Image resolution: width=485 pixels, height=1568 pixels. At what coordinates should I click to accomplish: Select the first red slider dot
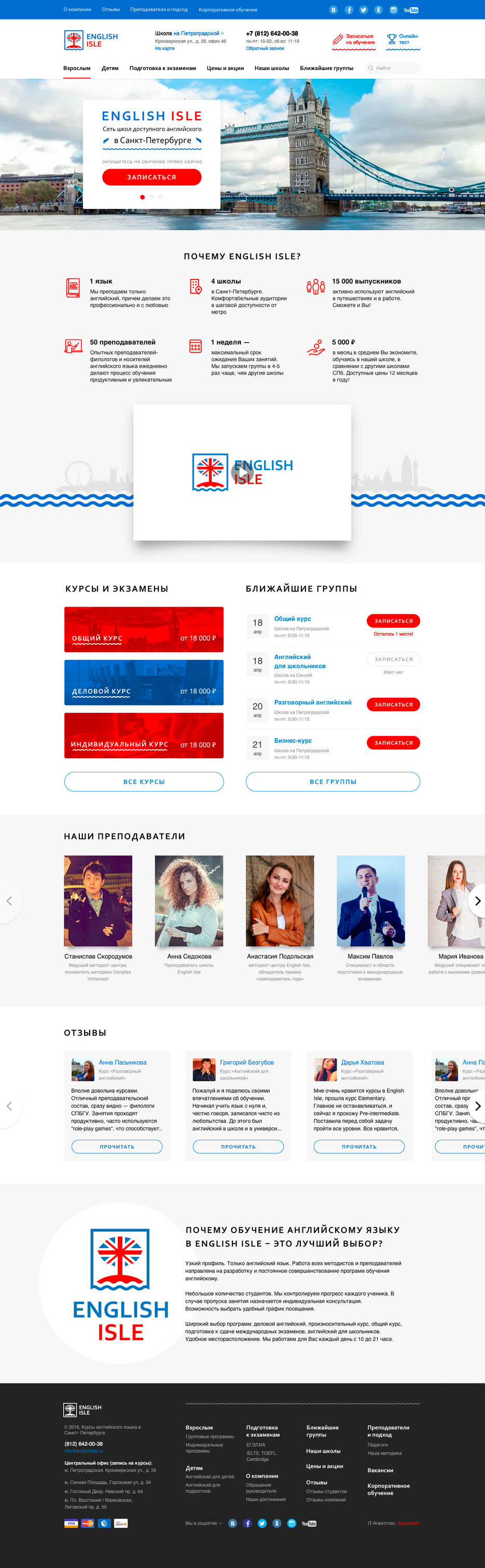coord(143,196)
